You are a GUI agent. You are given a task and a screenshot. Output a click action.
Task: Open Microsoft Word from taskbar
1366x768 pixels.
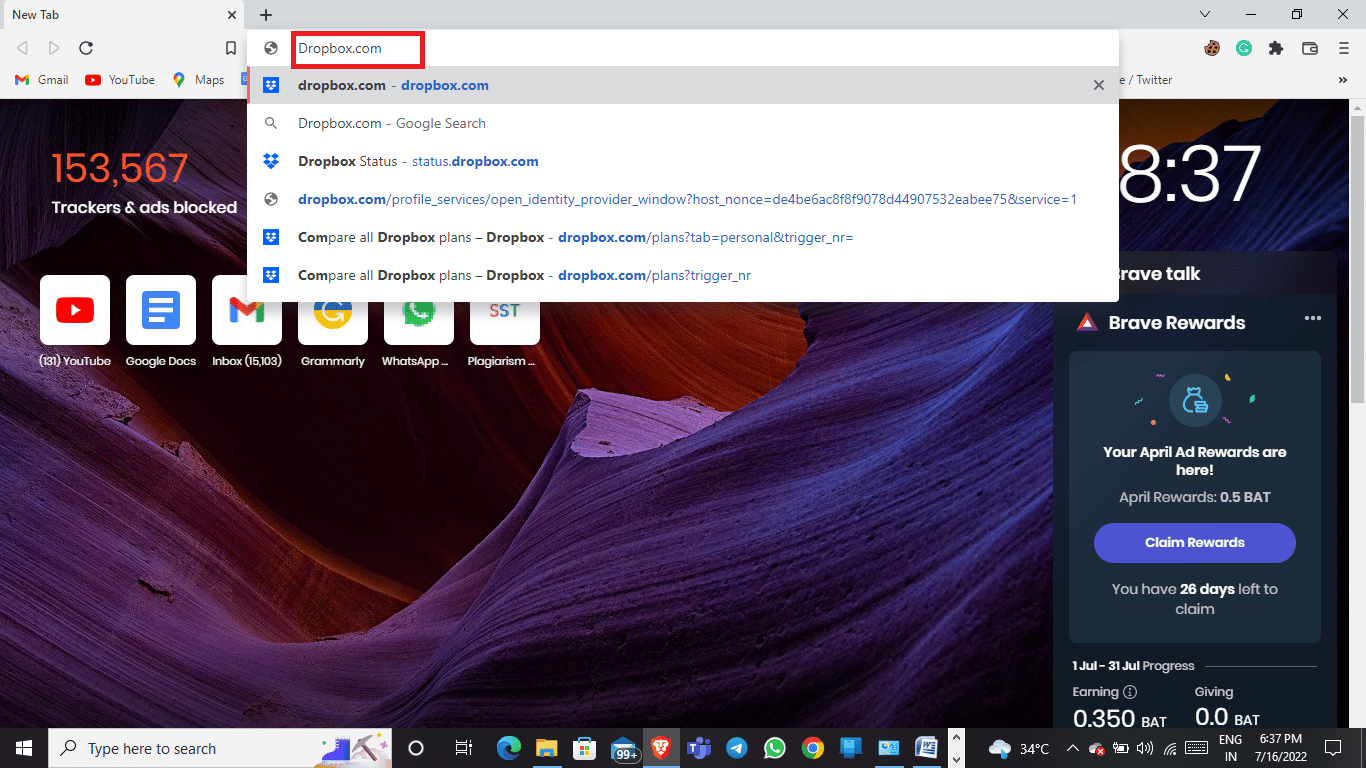pyautogui.click(x=926, y=748)
